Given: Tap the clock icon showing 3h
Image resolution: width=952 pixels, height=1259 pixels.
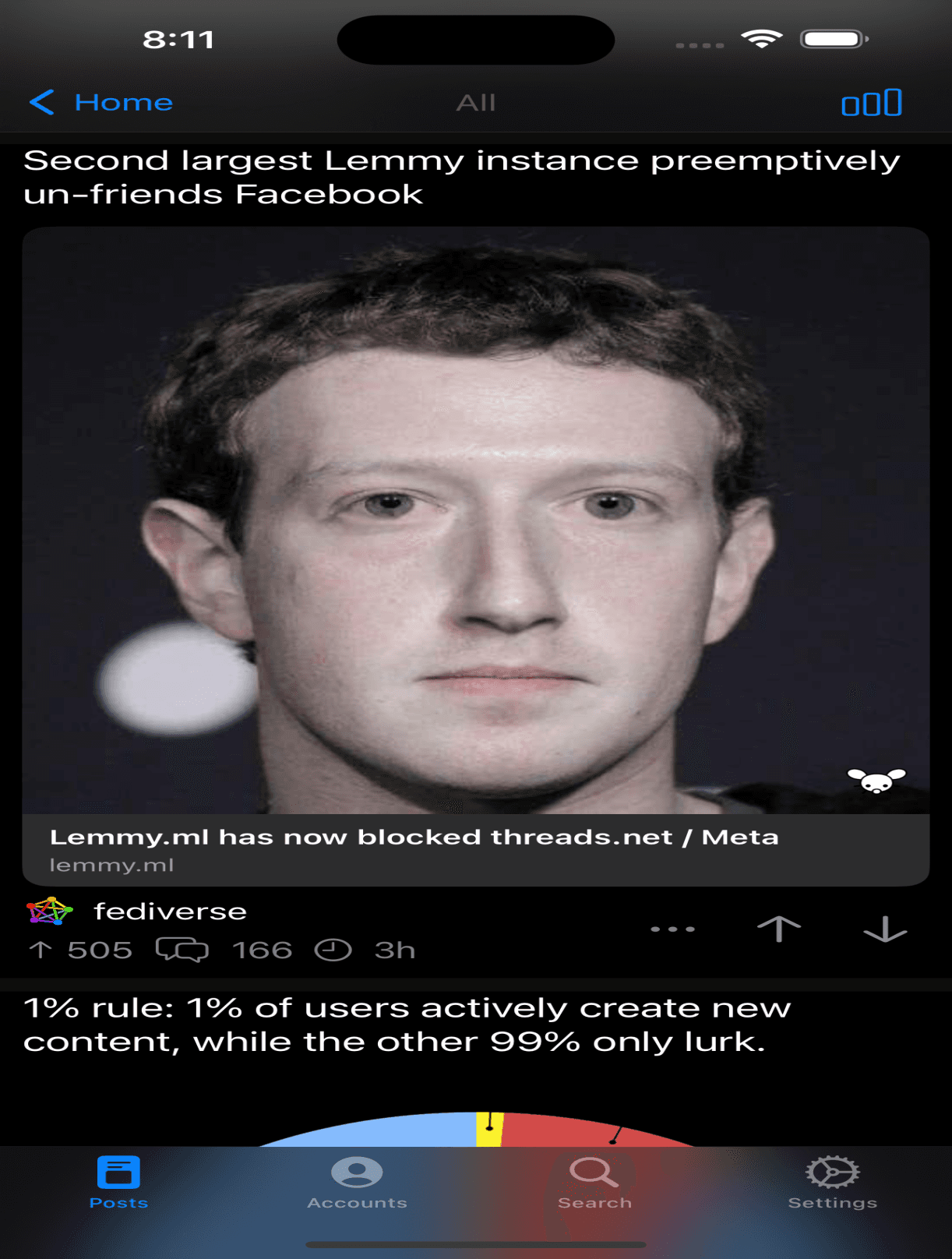Looking at the screenshot, I should pos(333,950).
